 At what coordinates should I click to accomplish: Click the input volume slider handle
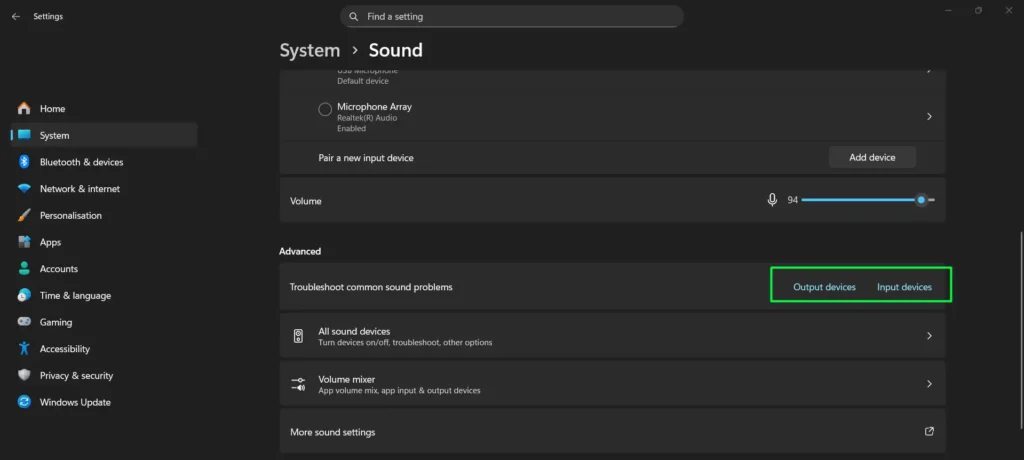point(921,200)
